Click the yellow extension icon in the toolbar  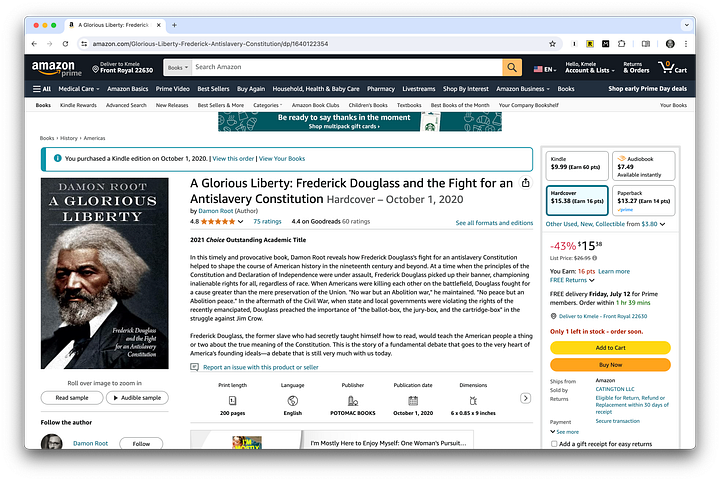point(590,44)
